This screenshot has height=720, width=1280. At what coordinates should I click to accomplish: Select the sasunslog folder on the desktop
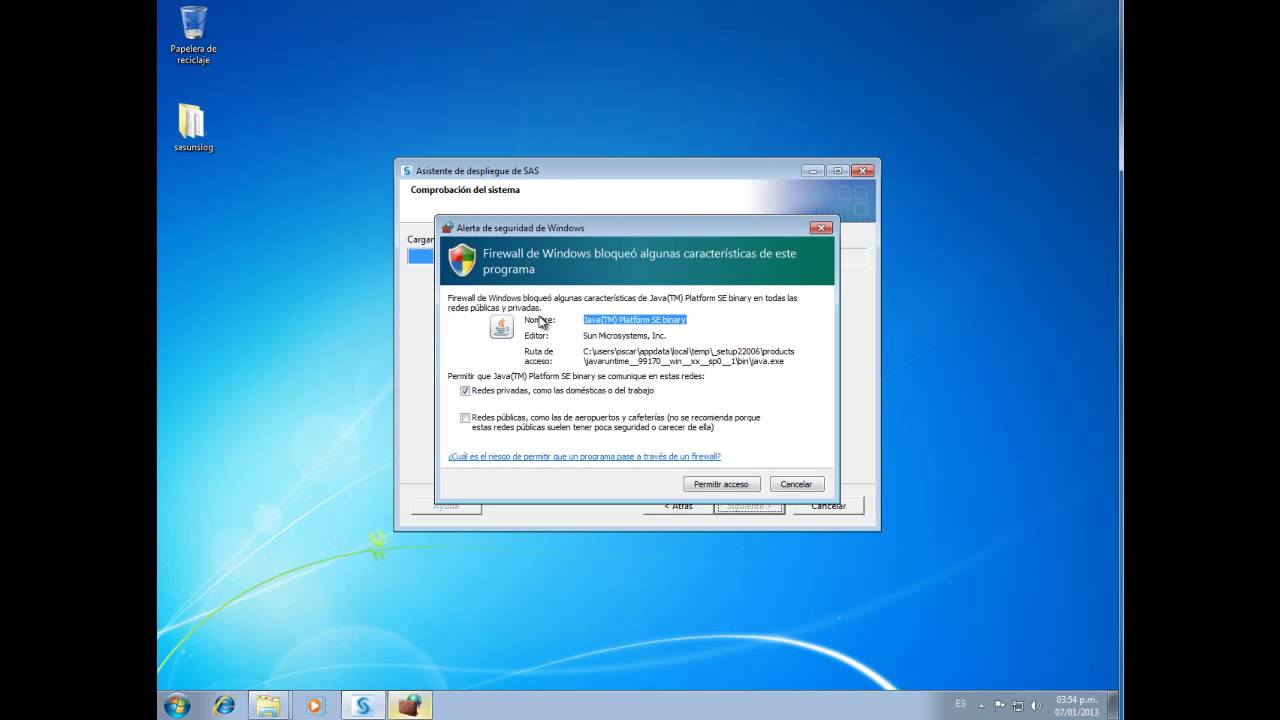tap(193, 127)
